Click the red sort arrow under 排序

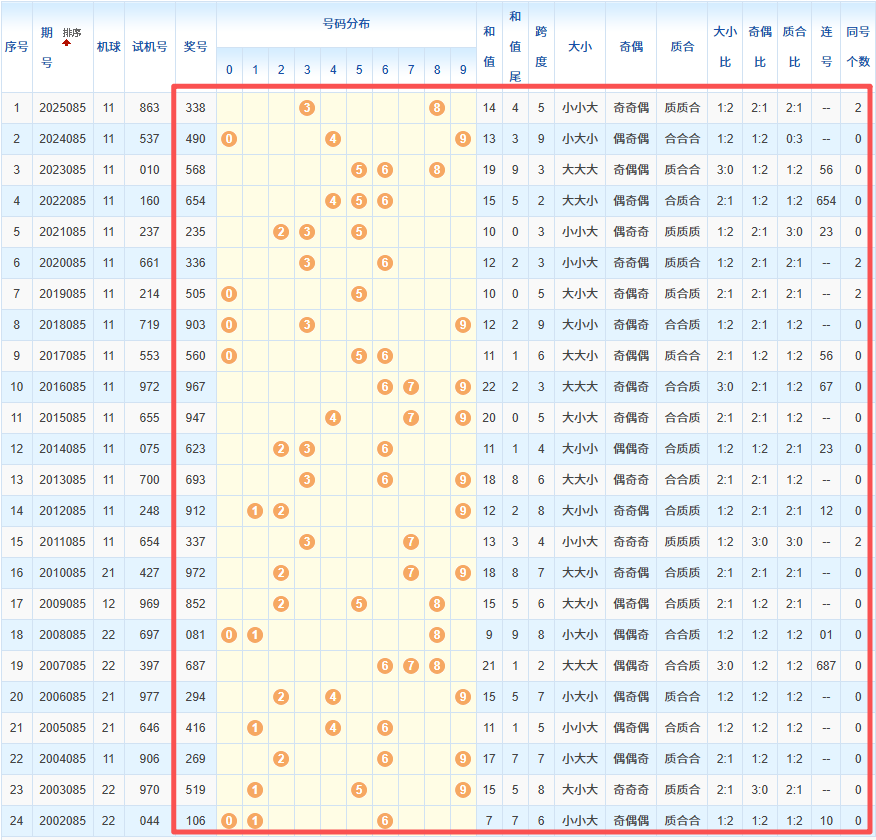pyautogui.click(x=67, y=43)
